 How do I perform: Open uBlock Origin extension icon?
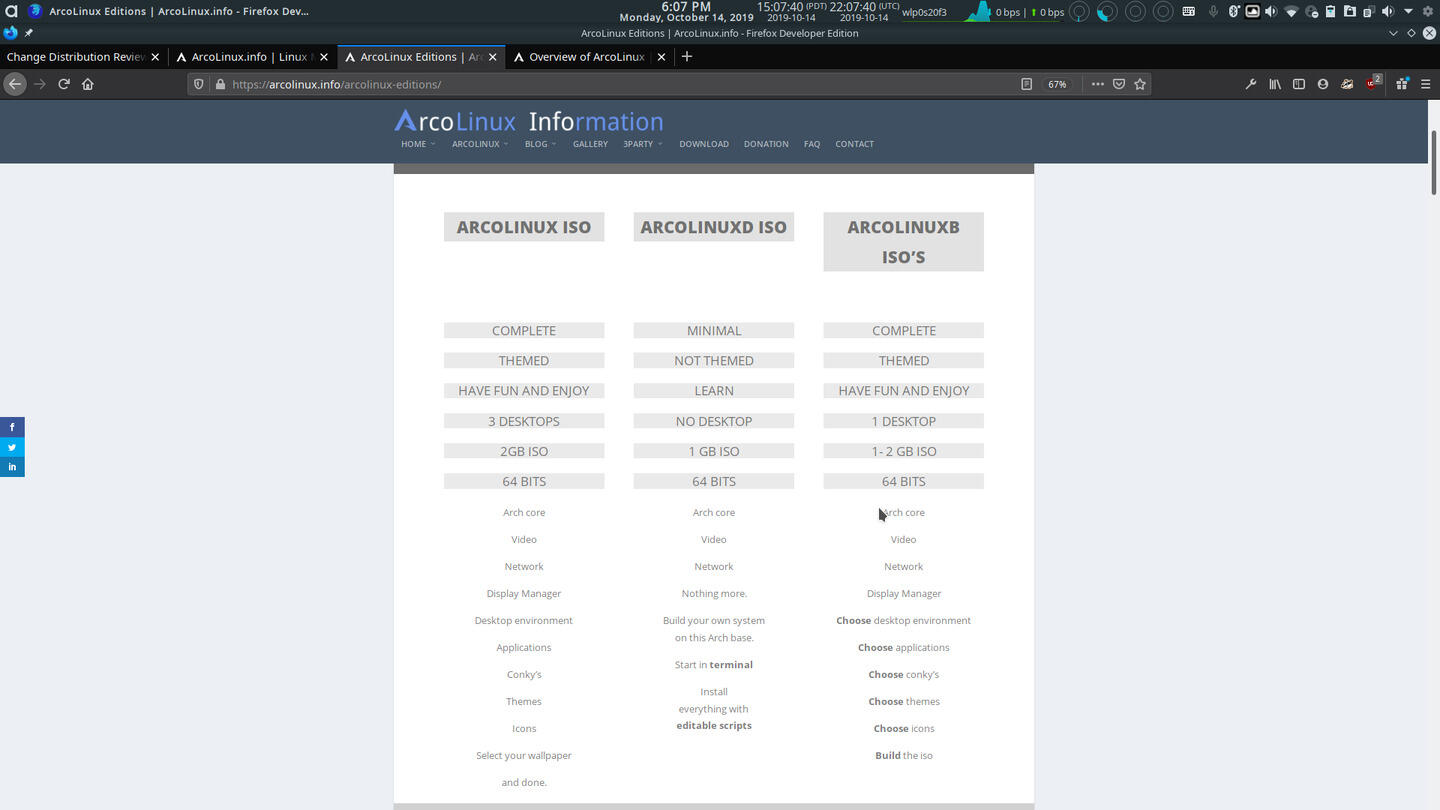click(1373, 83)
